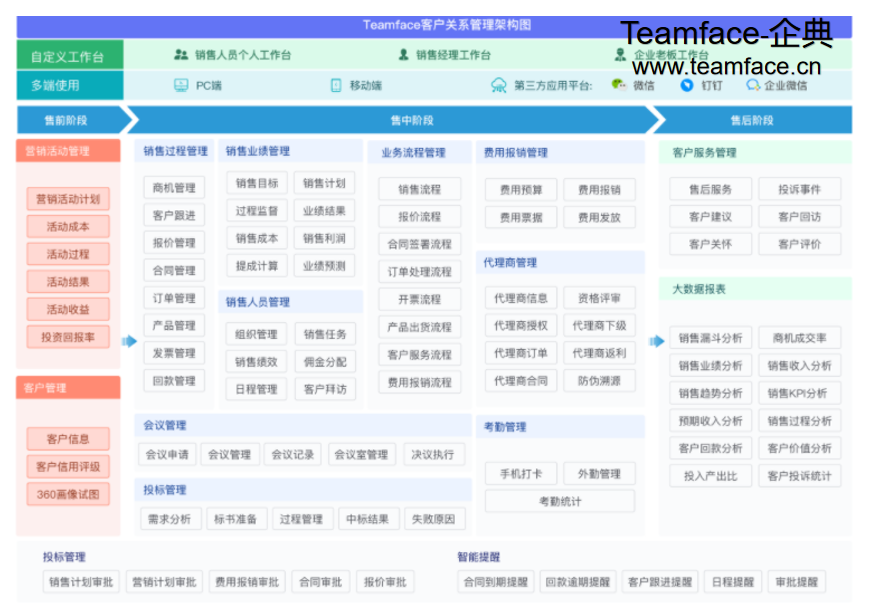Viewport: 870px width, 603px height.
Task: Click the 合同签署流程 box
Action: click(419, 244)
